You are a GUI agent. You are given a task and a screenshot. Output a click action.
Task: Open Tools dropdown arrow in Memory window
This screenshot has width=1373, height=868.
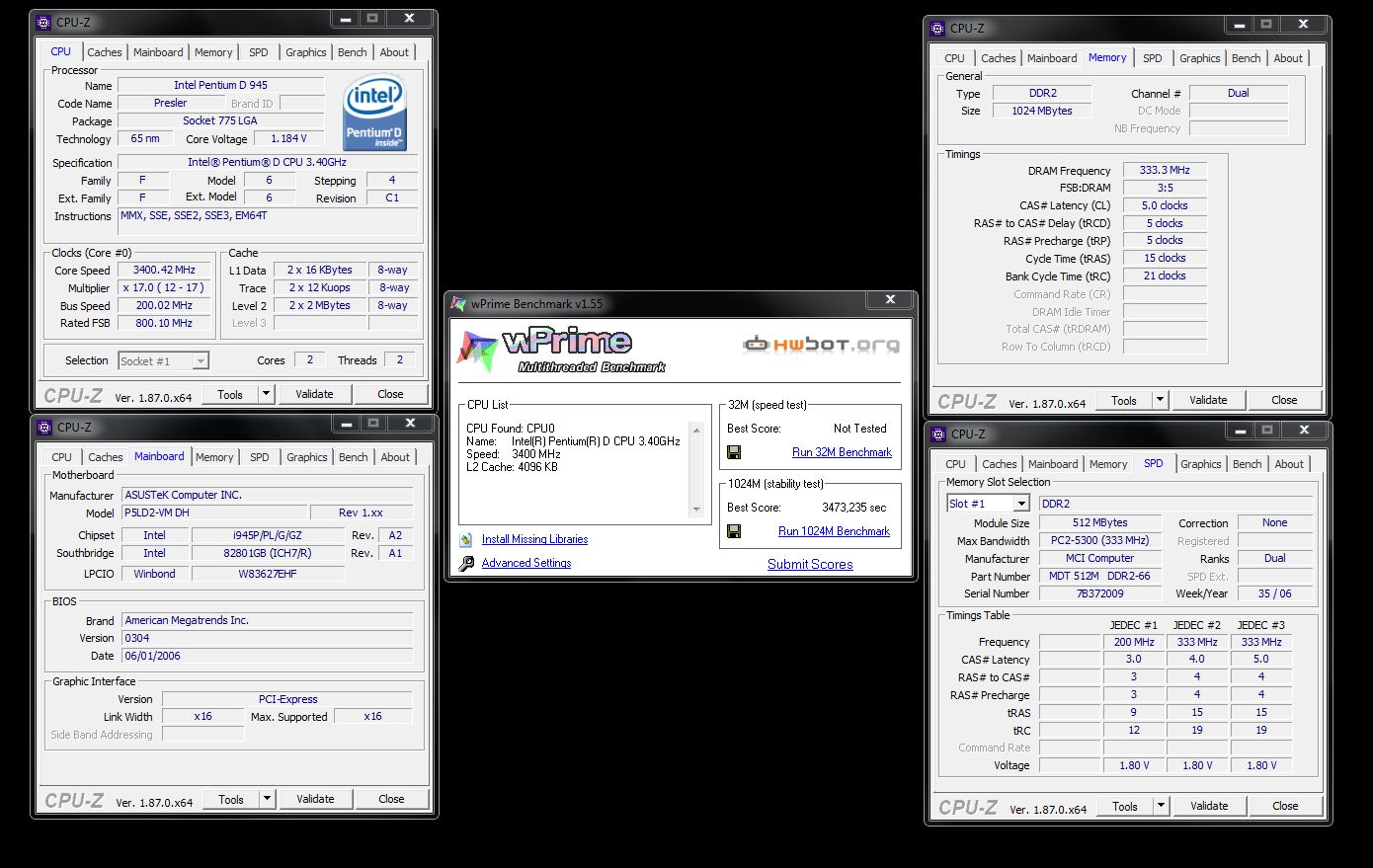(1160, 400)
